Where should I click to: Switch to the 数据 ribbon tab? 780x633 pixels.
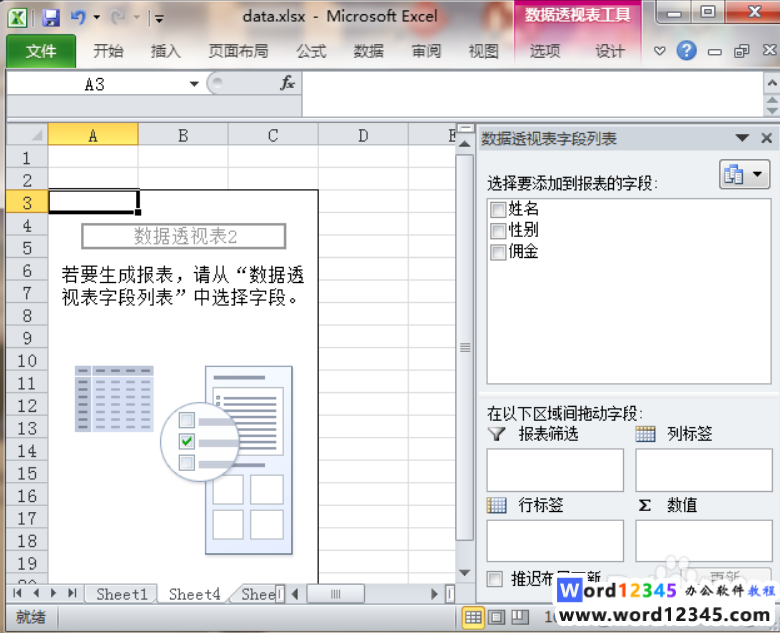(369, 51)
